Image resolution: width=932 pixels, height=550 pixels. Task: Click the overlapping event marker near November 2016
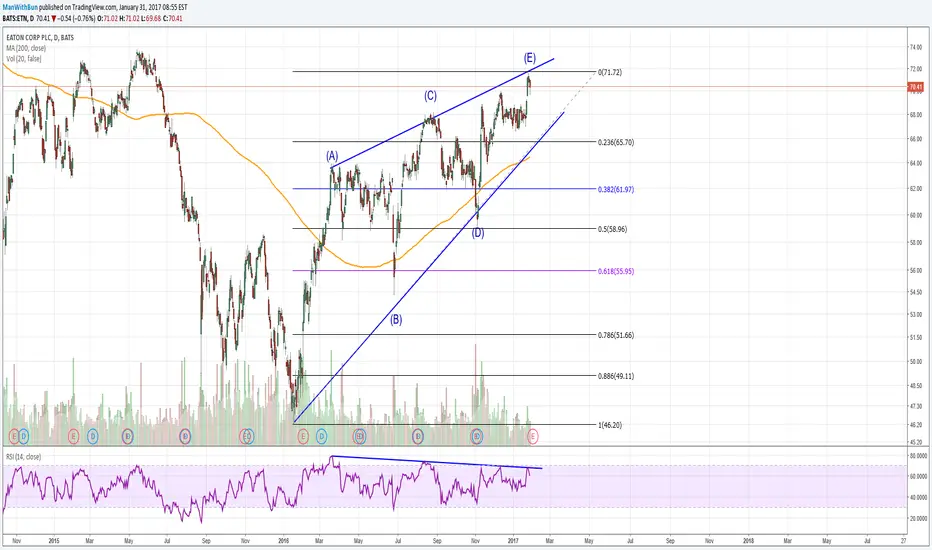pyautogui.click(x=477, y=436)
